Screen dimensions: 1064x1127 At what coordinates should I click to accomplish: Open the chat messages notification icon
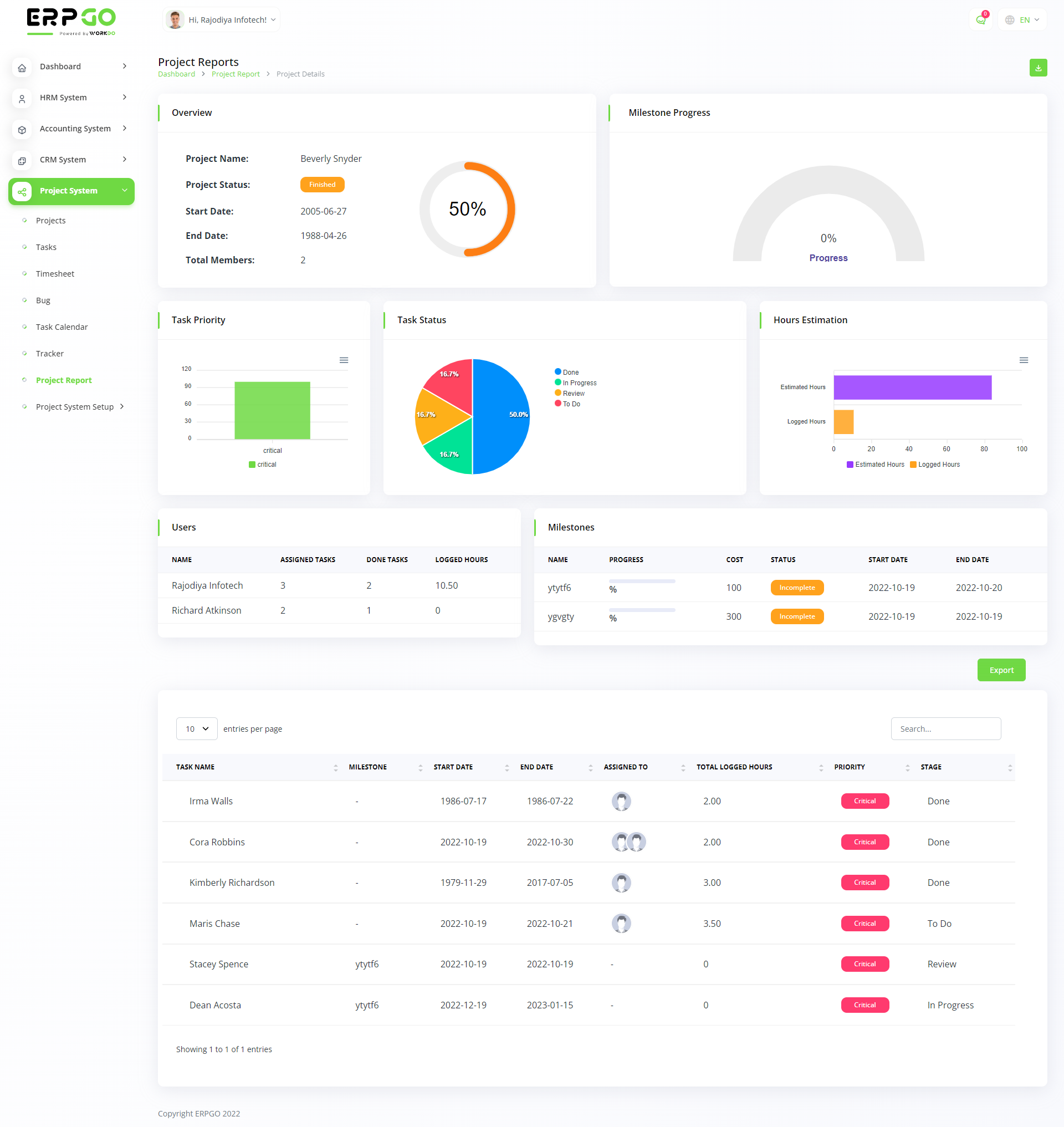[x=981, y=20]
